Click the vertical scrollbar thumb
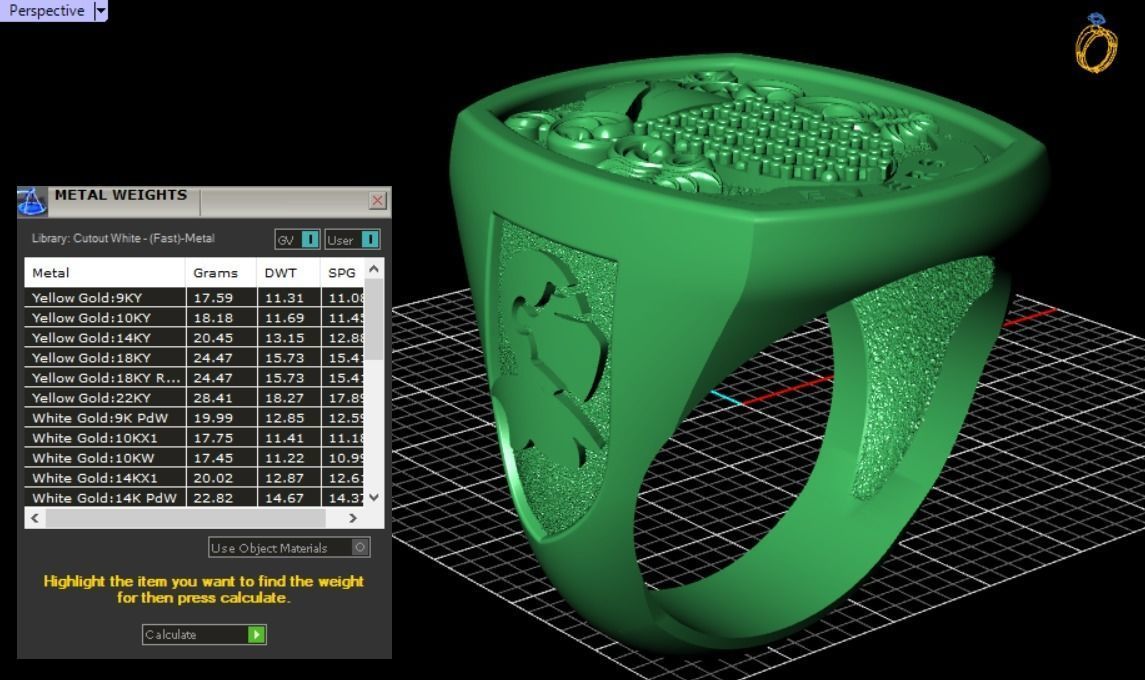This screenshot has width=1145, height=680. (374, 319)
